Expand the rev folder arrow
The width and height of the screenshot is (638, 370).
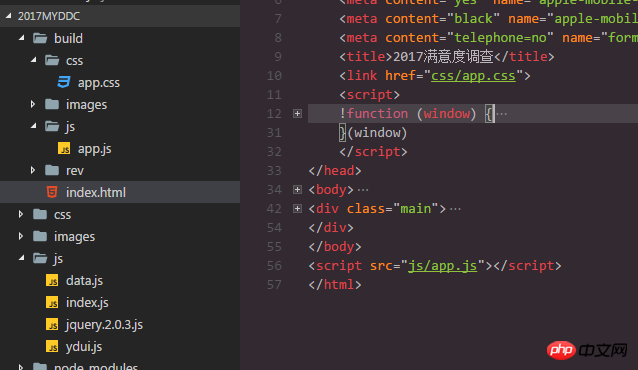coord(33,170)
